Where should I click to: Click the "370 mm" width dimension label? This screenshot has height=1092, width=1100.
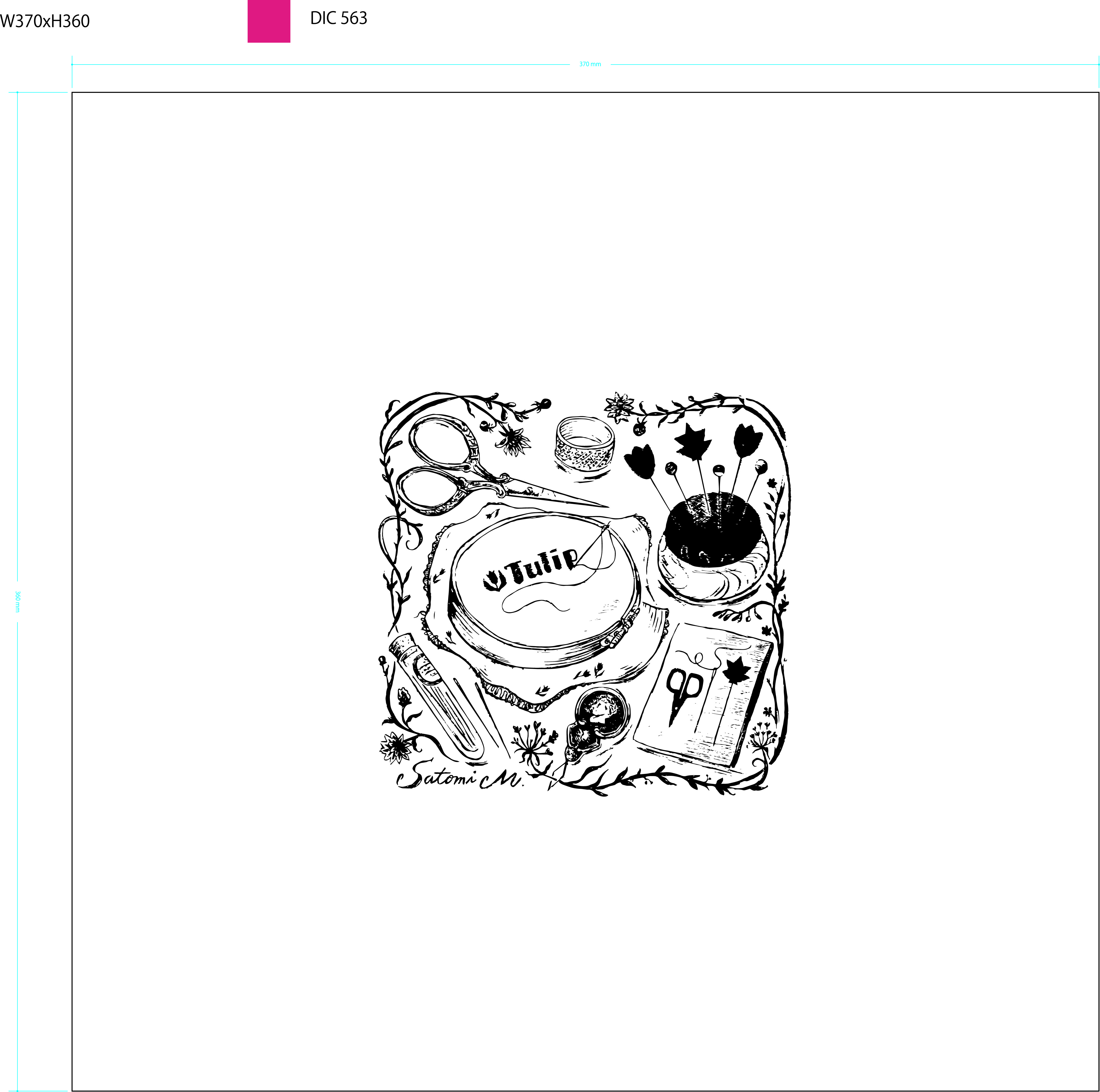click(x=590, y=64)
